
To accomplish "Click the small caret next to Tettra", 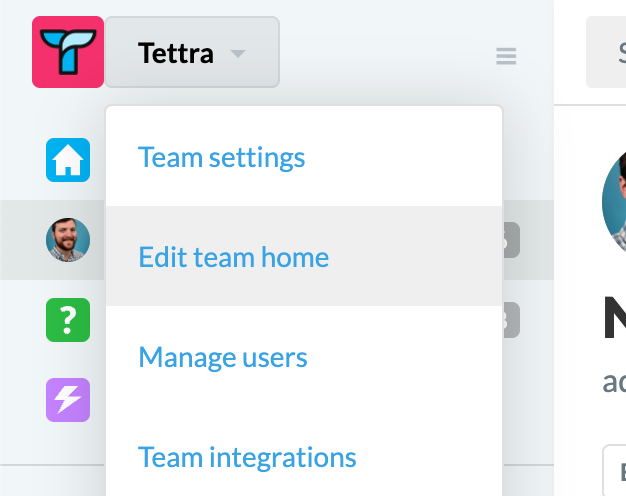I will [x=238, y=54].
